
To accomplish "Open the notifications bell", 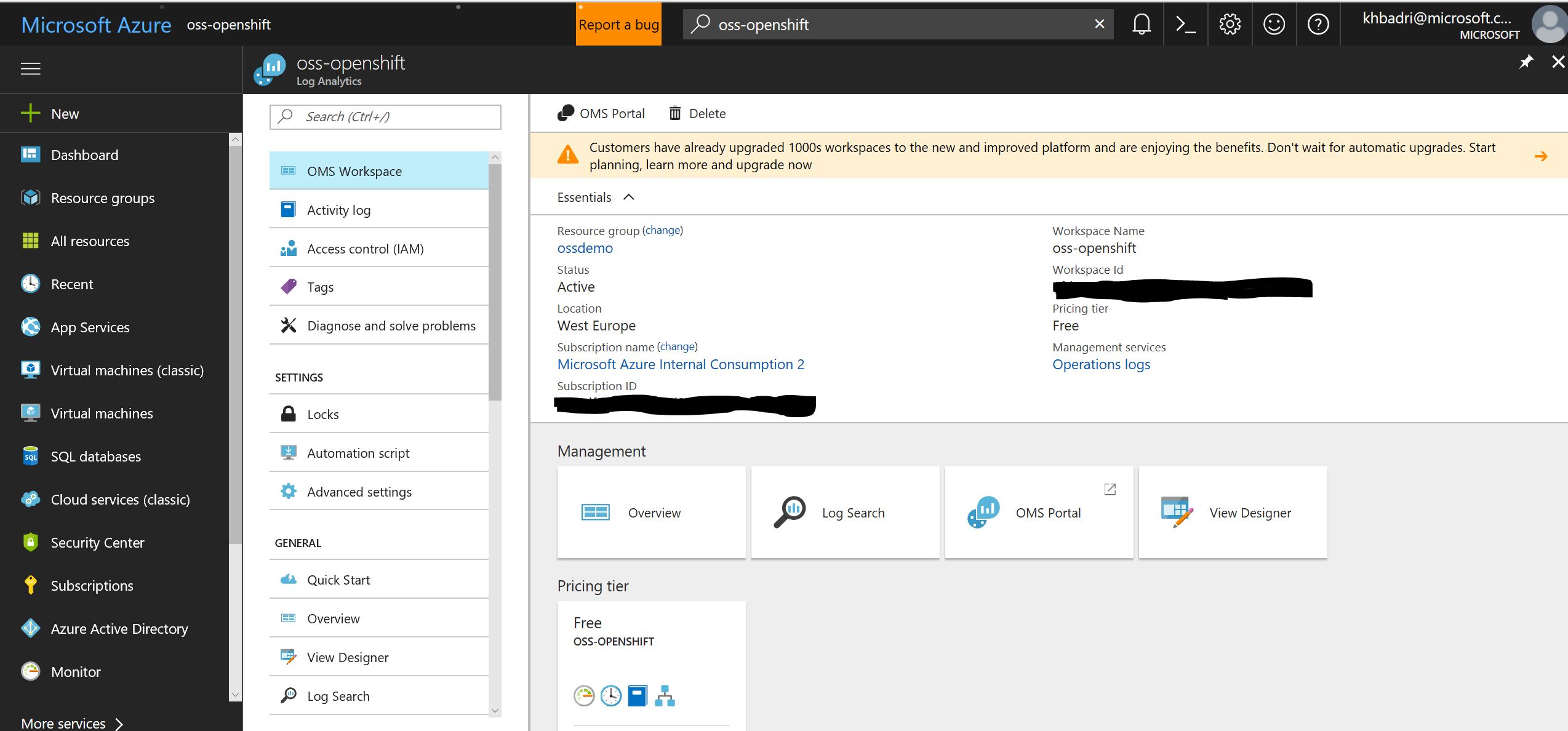I will 1141,25.
